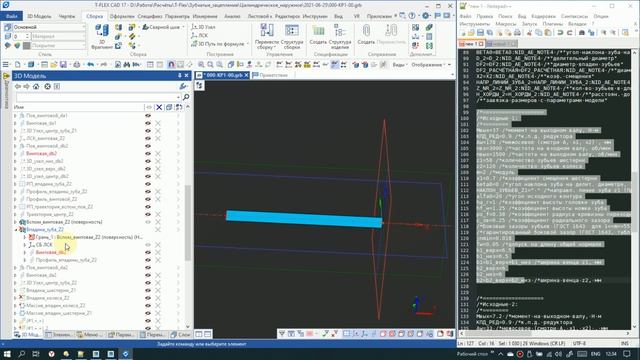Toggle suppress X for ЛСК_винтовая_Z2 row

point(158,138)
